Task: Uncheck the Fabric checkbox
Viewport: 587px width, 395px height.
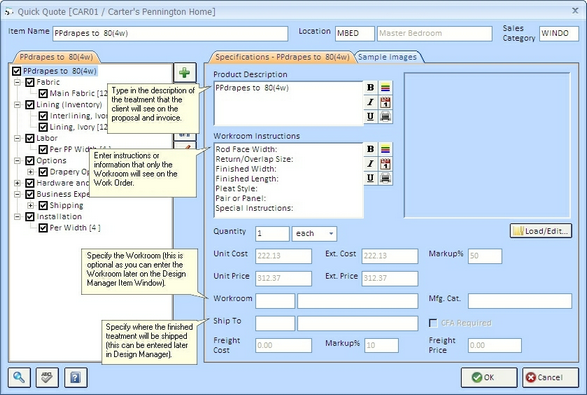Action: 30,82
